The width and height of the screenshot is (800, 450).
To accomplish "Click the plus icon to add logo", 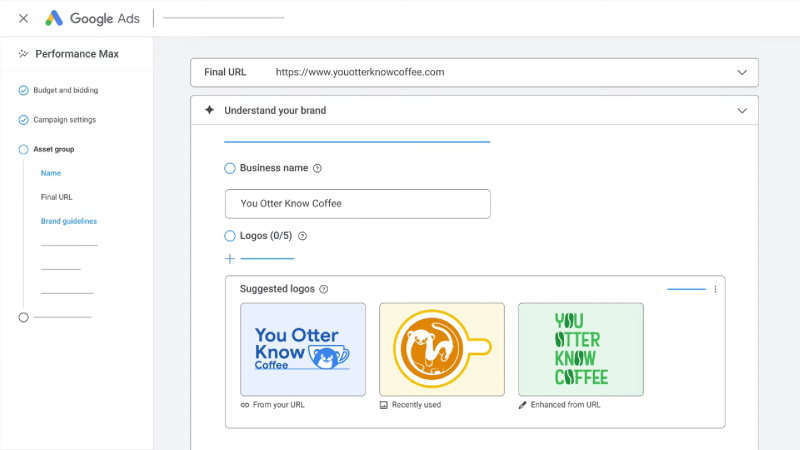I will click(x=230, y=258).
